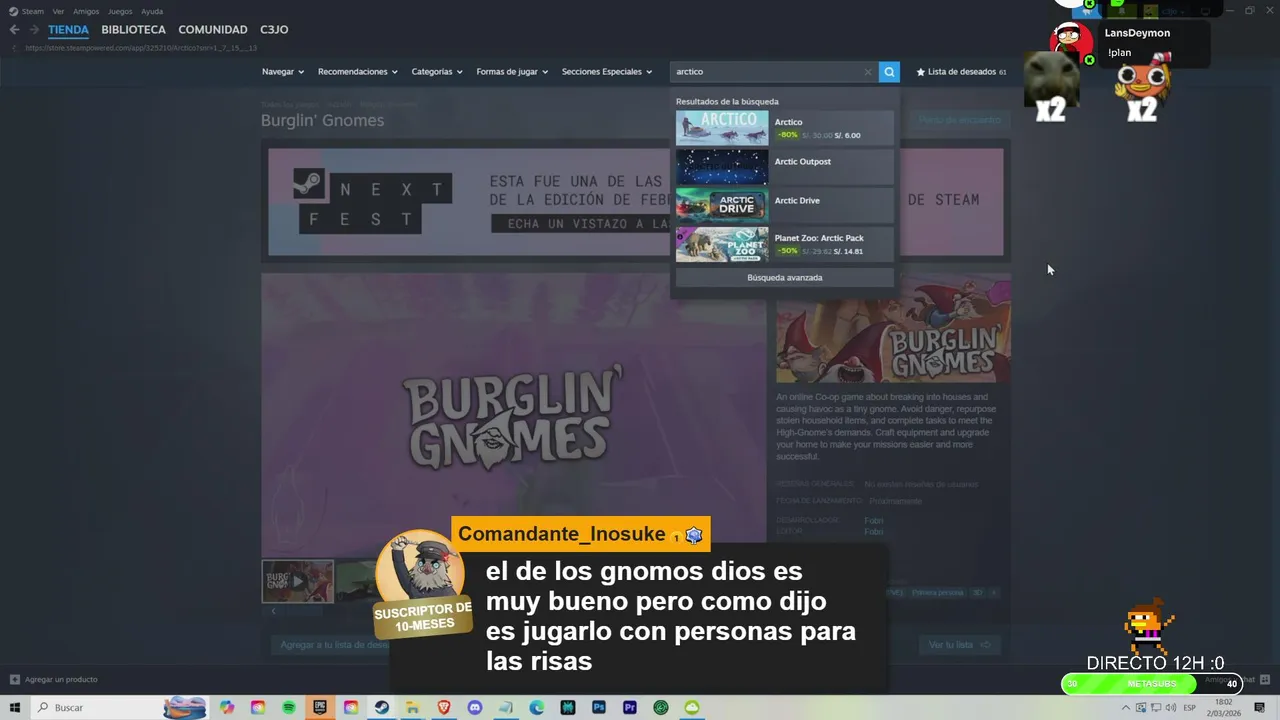Click the Burglin' Gnomes main video player
Viewport: 1280px width, 720px height.
[x=513, y=414]
